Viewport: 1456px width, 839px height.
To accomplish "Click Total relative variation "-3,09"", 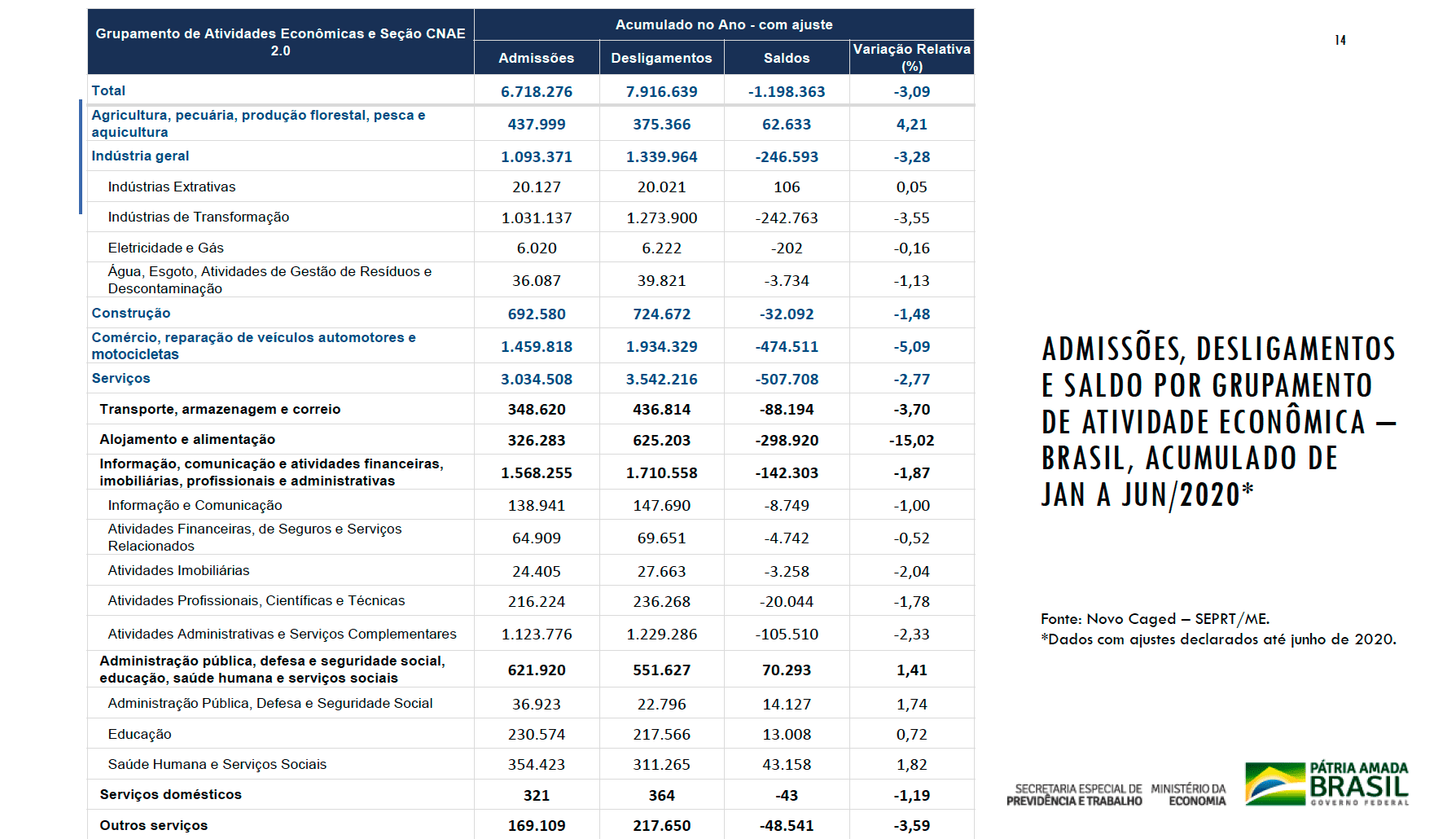I will point(912,92).
